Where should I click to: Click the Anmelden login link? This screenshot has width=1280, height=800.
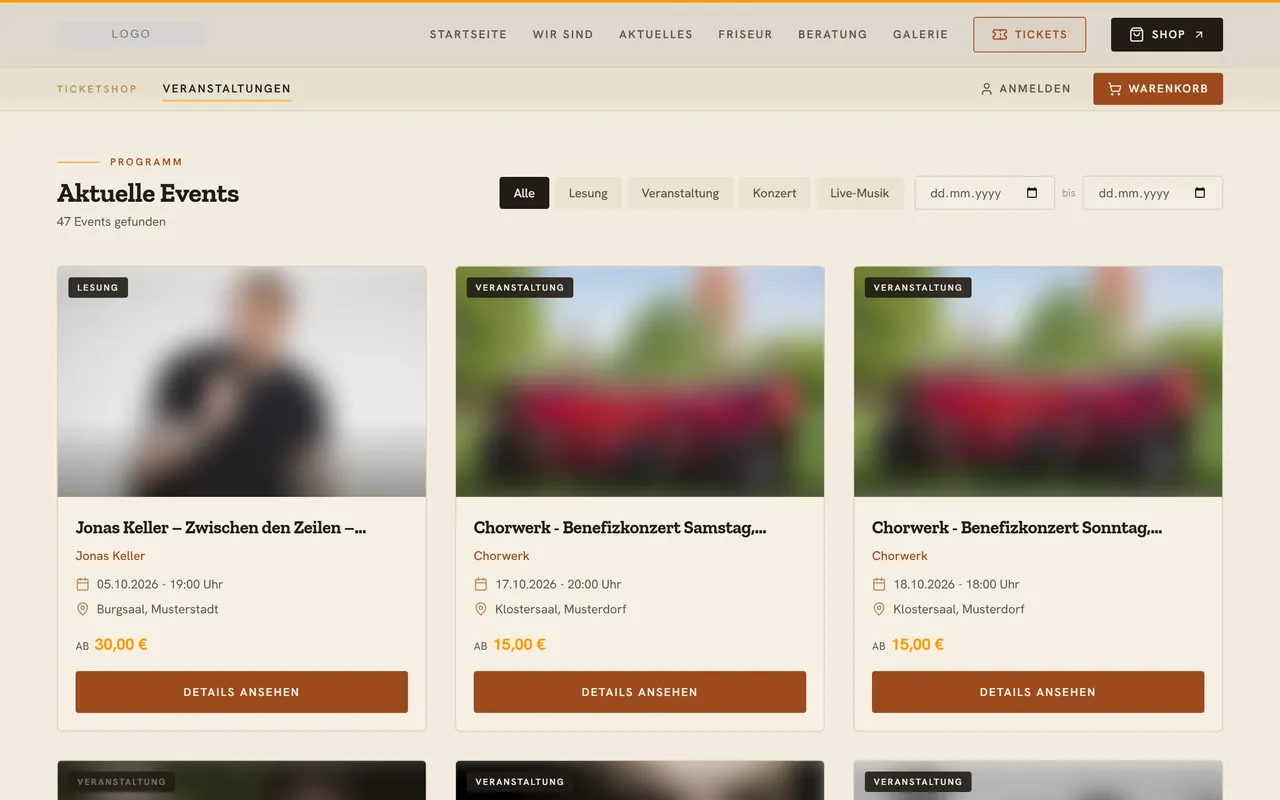(x=1025, y=89)
